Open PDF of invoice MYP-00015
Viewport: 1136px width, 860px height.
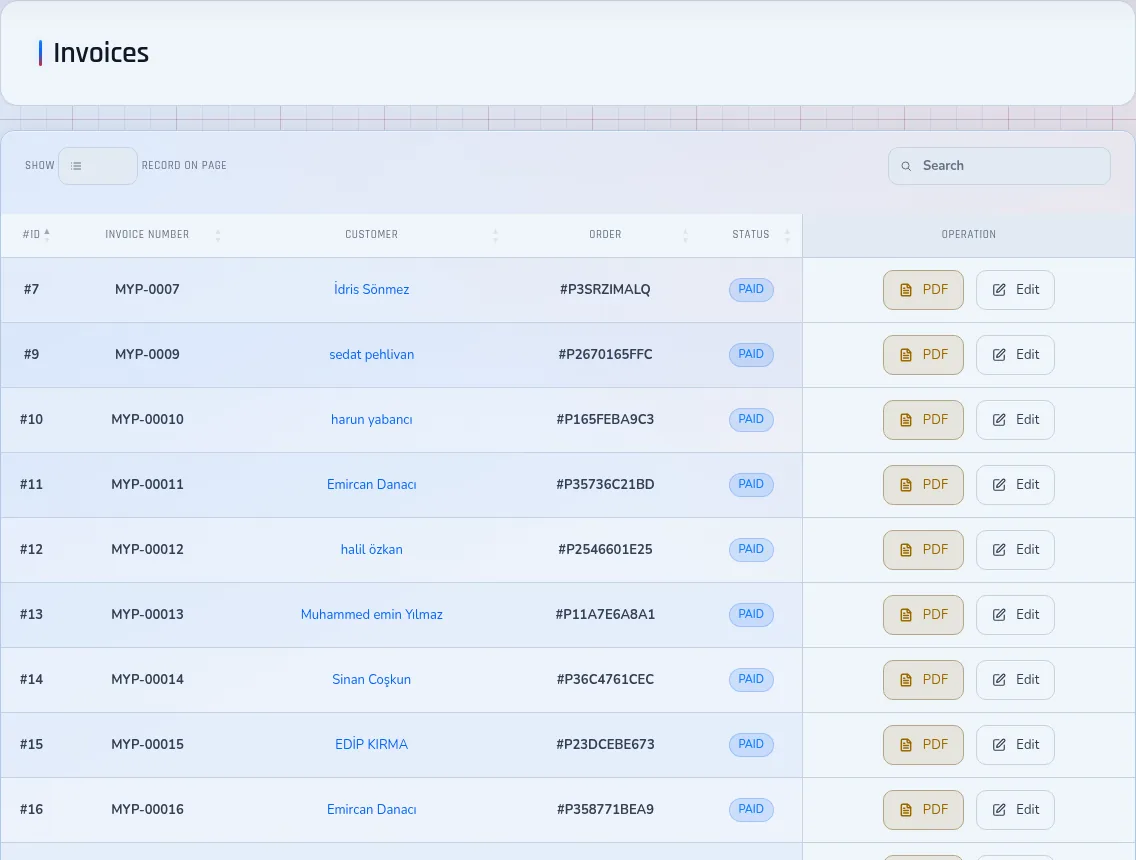[x=923, y=745]
